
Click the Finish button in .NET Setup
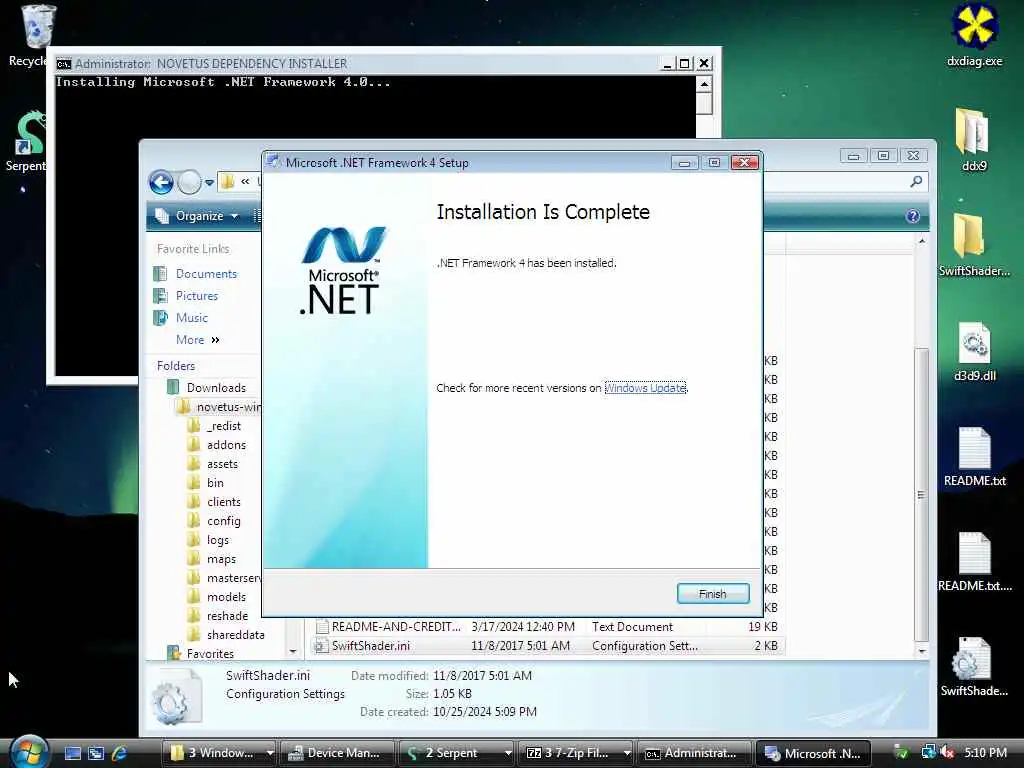tap(712, 594)
